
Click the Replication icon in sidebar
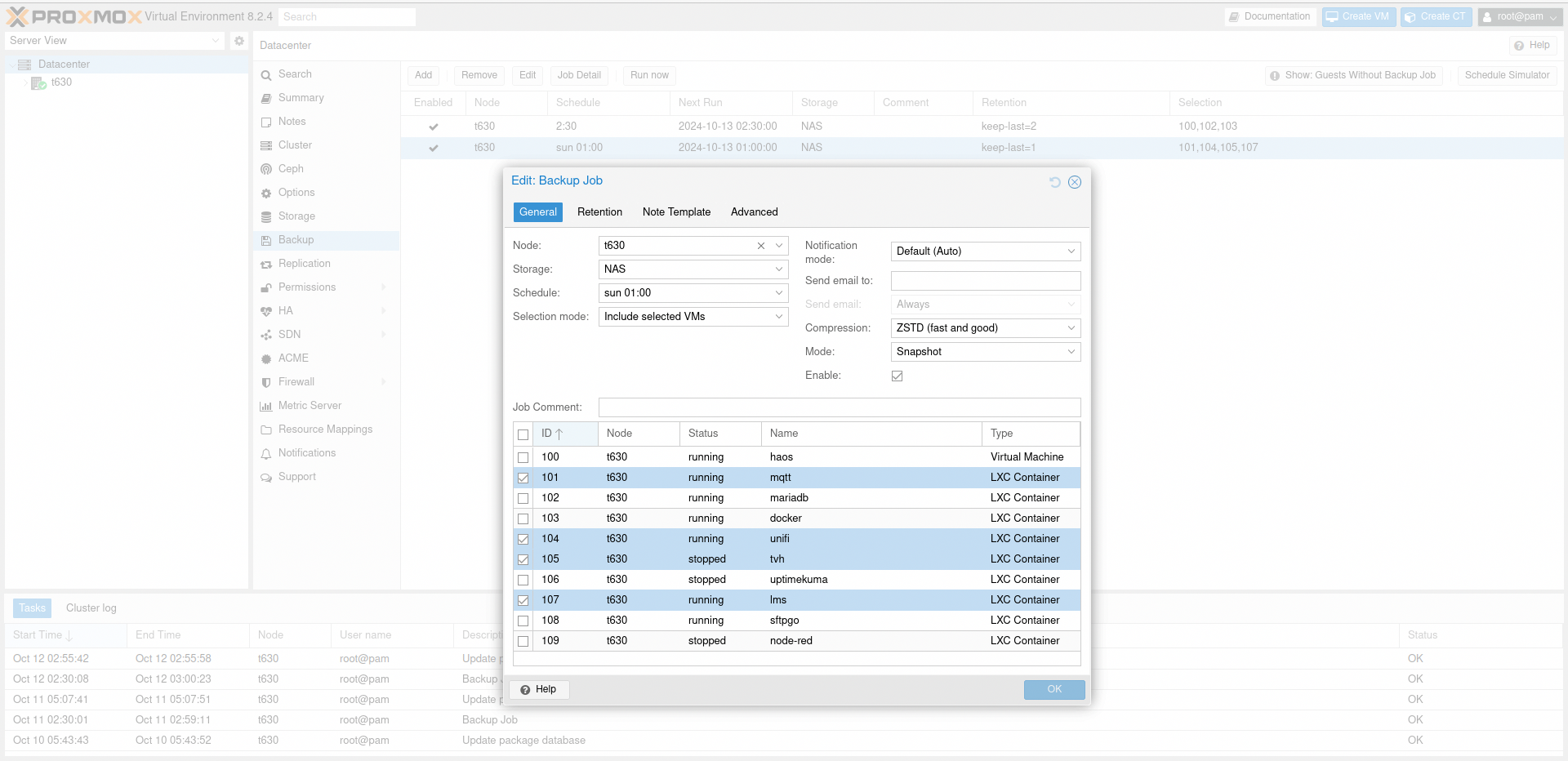[x=266, y=264]
